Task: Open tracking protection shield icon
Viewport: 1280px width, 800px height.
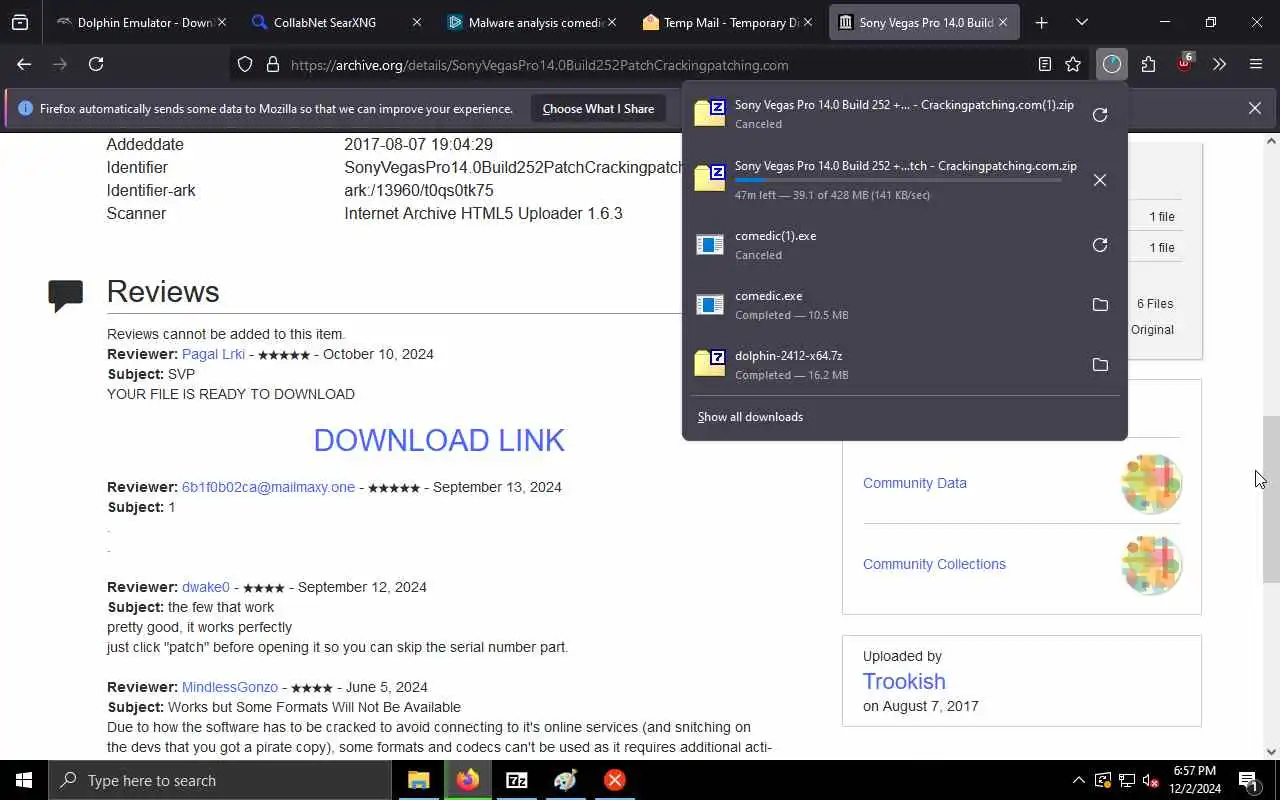Action: [245, 65]
